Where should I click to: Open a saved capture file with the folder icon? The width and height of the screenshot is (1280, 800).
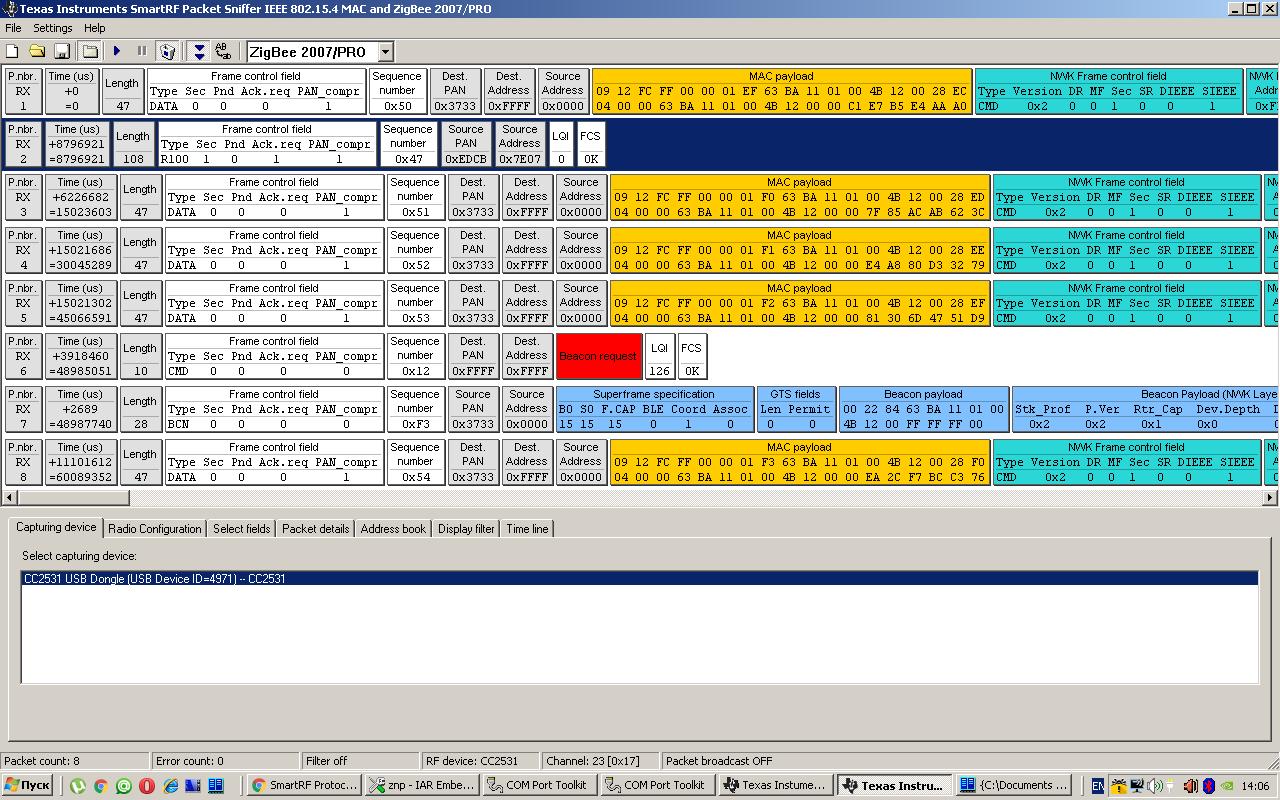click(37, 51)
